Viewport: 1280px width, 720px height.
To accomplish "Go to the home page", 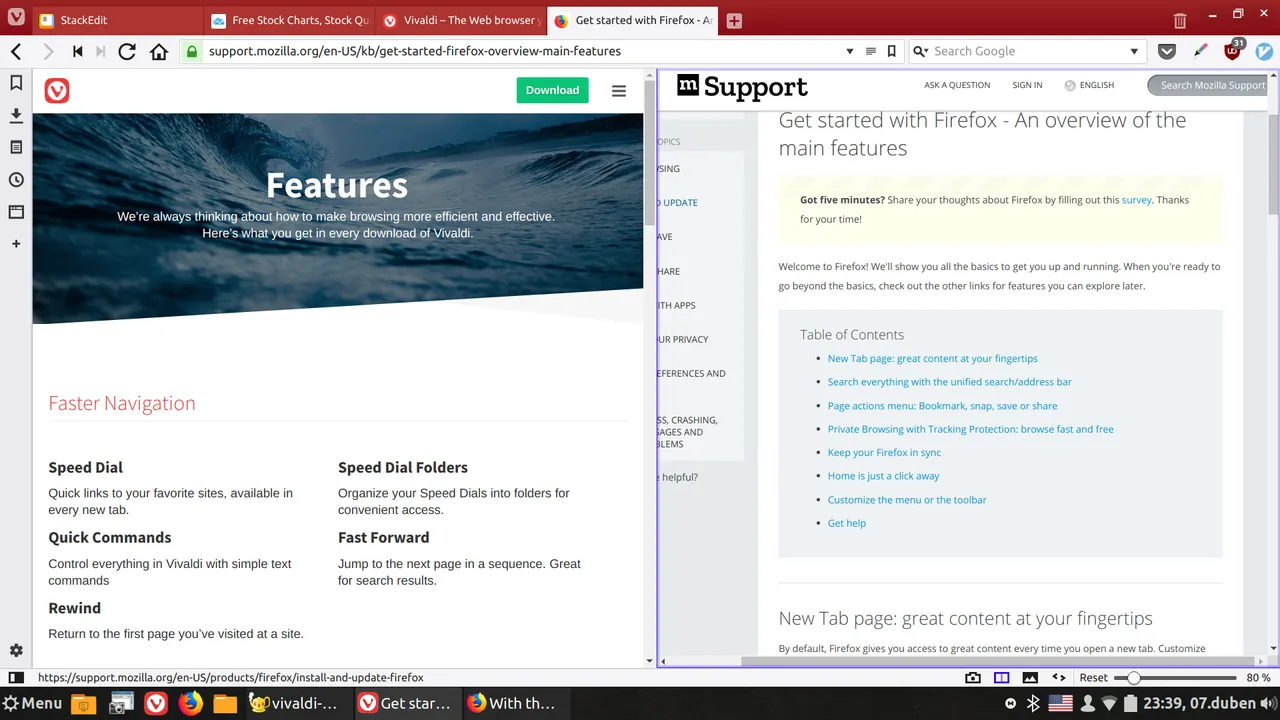I will (158, 51).
